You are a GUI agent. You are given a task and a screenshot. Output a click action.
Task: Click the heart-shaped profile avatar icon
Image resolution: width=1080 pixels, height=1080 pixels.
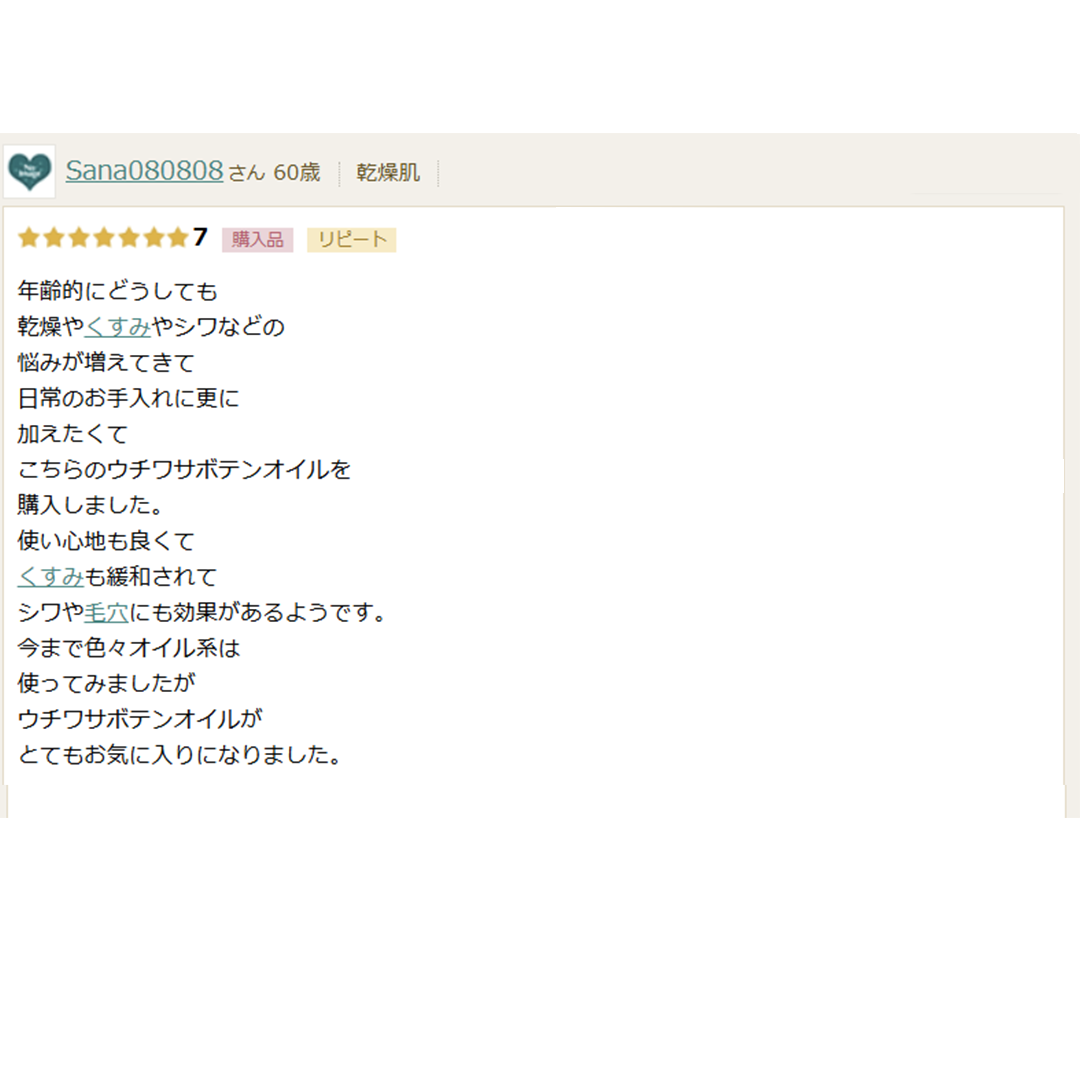(29, 172)
